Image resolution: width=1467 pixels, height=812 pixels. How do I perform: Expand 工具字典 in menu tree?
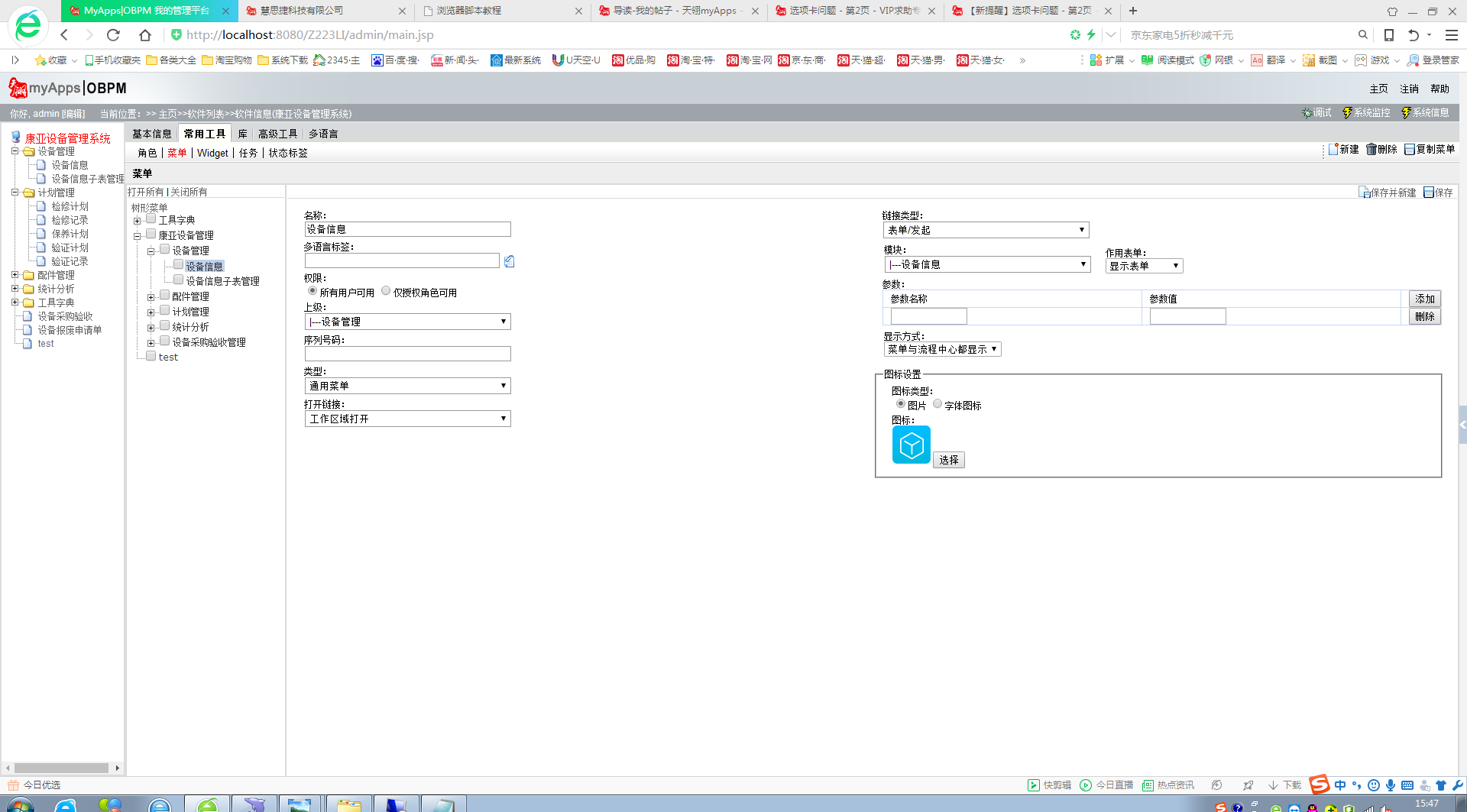[x=138, y=221]
